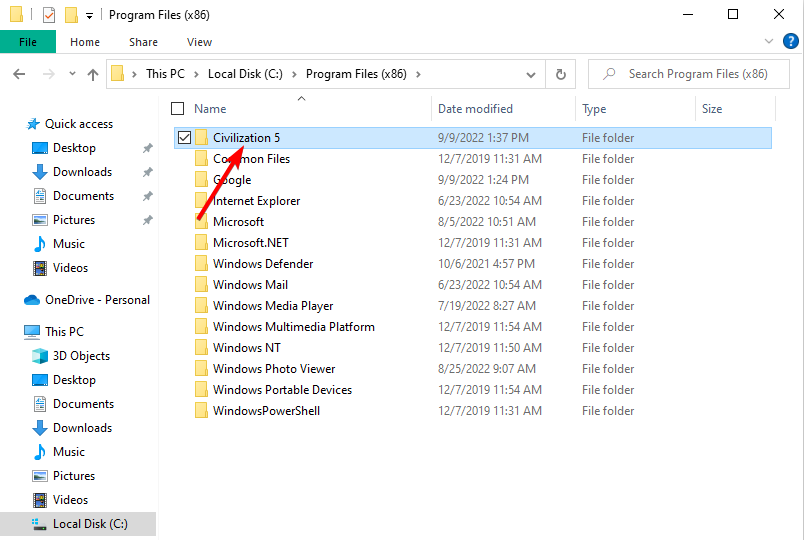Click the New folder icon in the title bar
The image size is (804, 540).
click(x=71, y=15)
